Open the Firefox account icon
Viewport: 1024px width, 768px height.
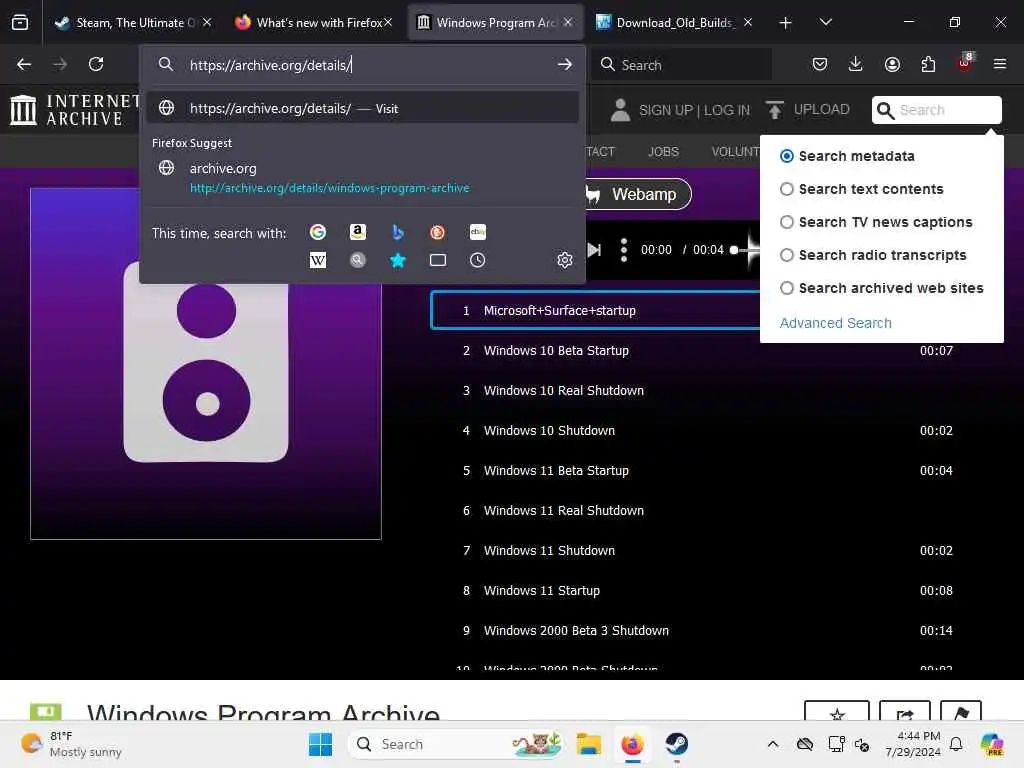click(892, 64)
